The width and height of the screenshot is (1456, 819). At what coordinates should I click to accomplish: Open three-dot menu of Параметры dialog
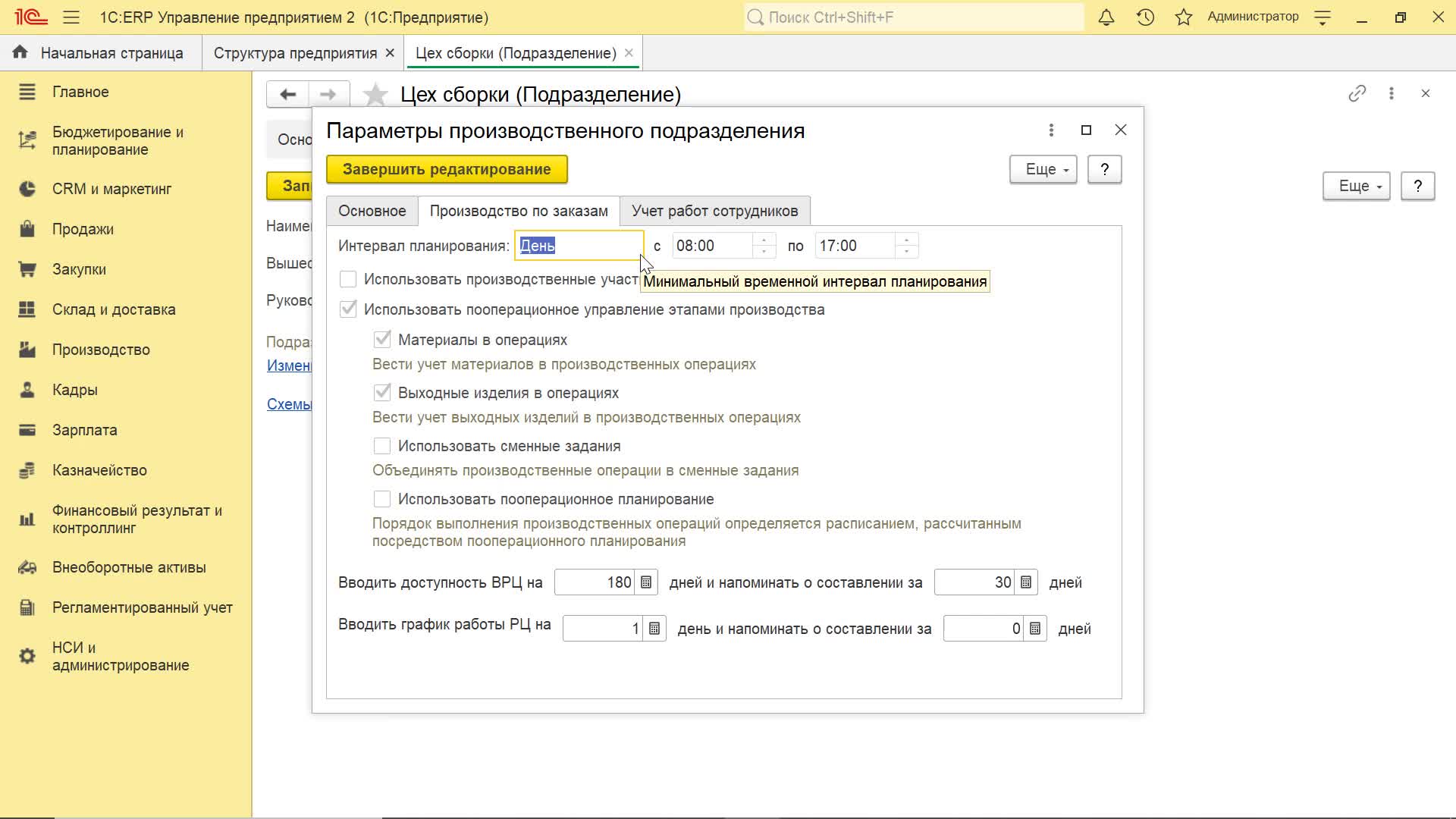pyautogui.click(x=1051, y=130)
